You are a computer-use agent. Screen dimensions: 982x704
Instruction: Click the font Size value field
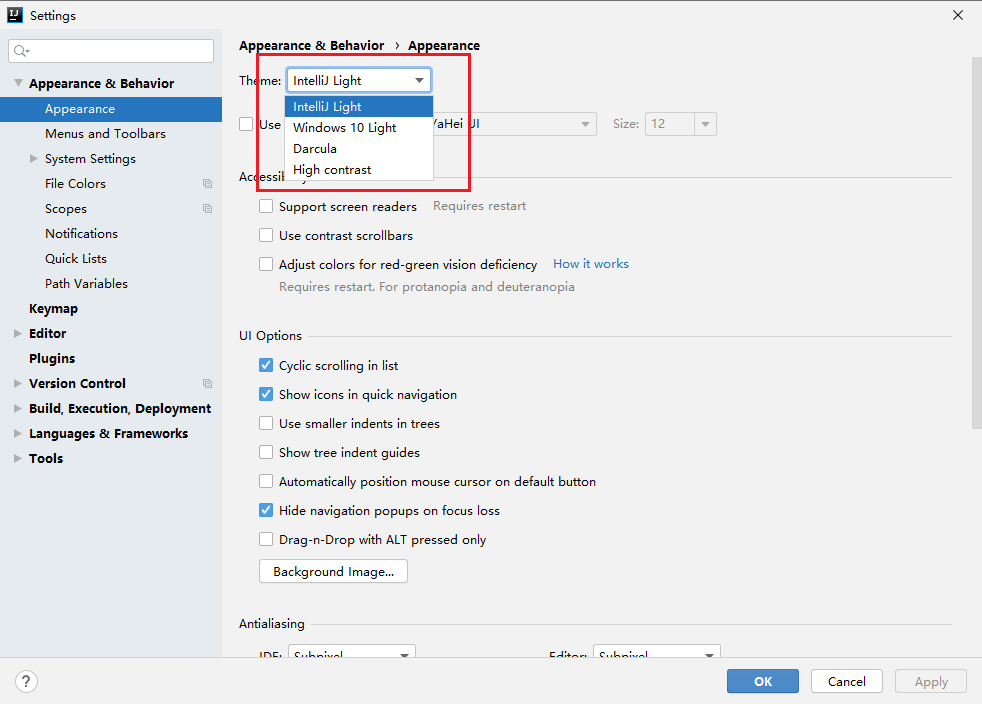coord(670,124)
